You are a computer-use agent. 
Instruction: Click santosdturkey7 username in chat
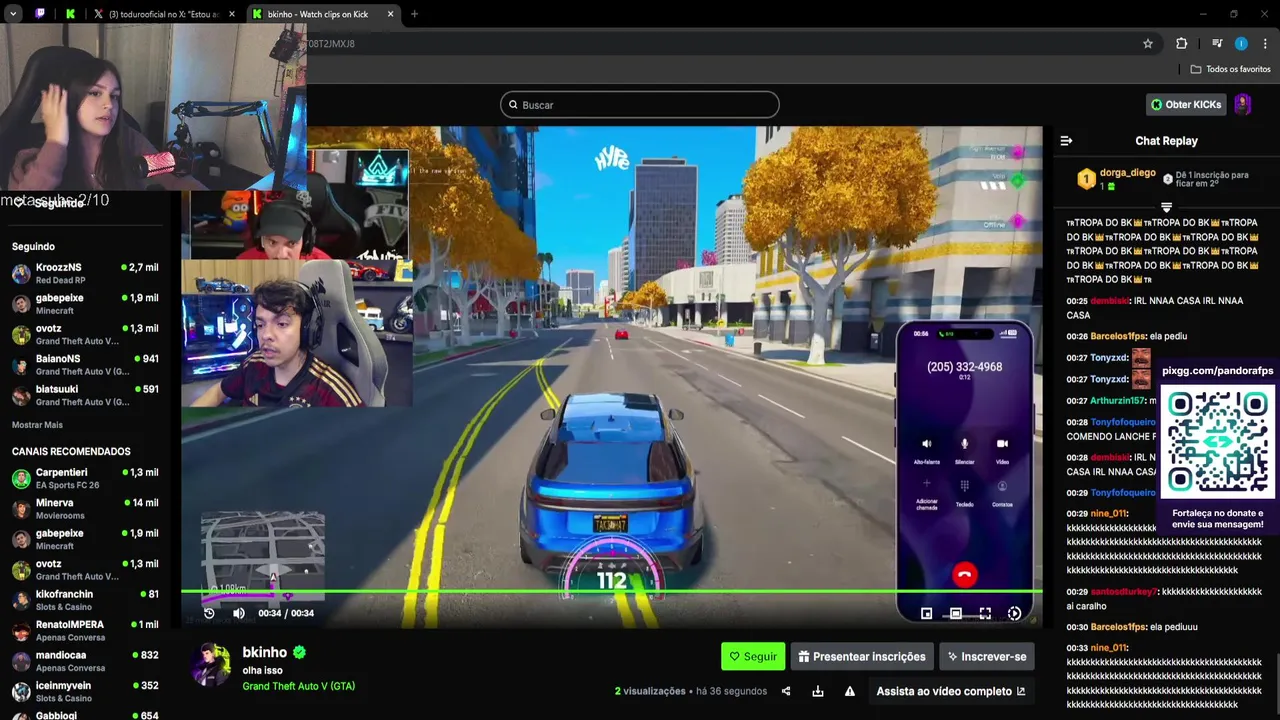click(1123, 592)
